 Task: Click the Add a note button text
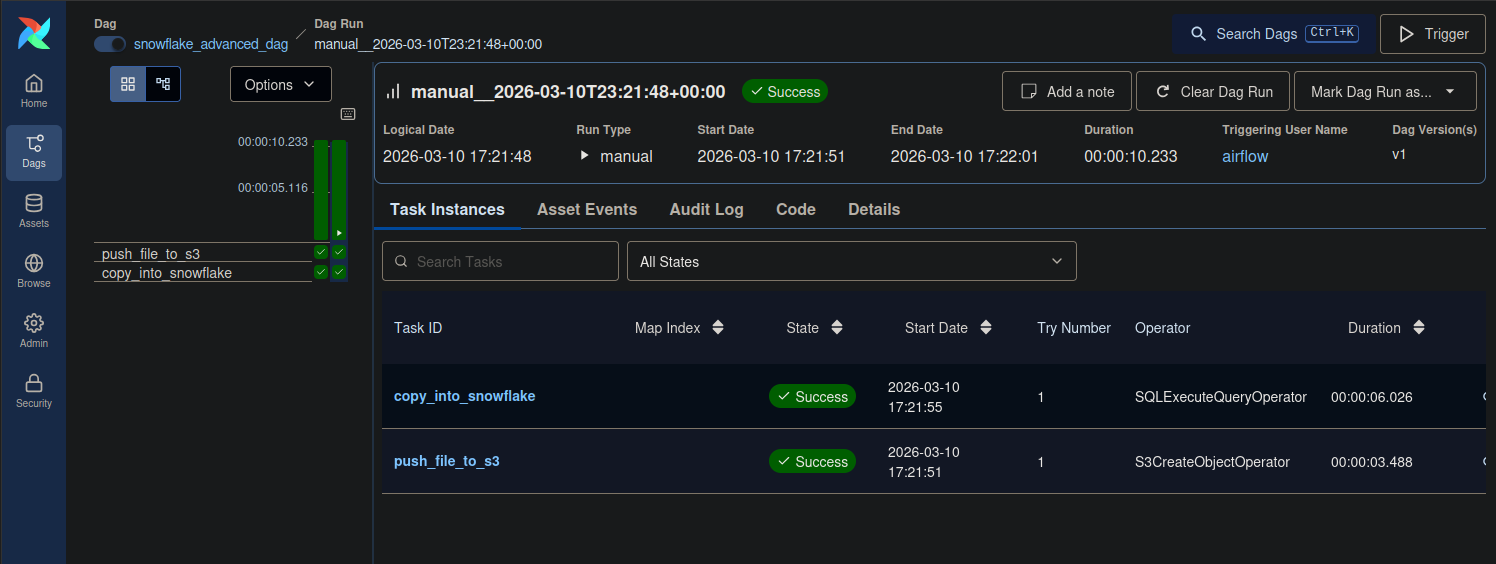1081,92
